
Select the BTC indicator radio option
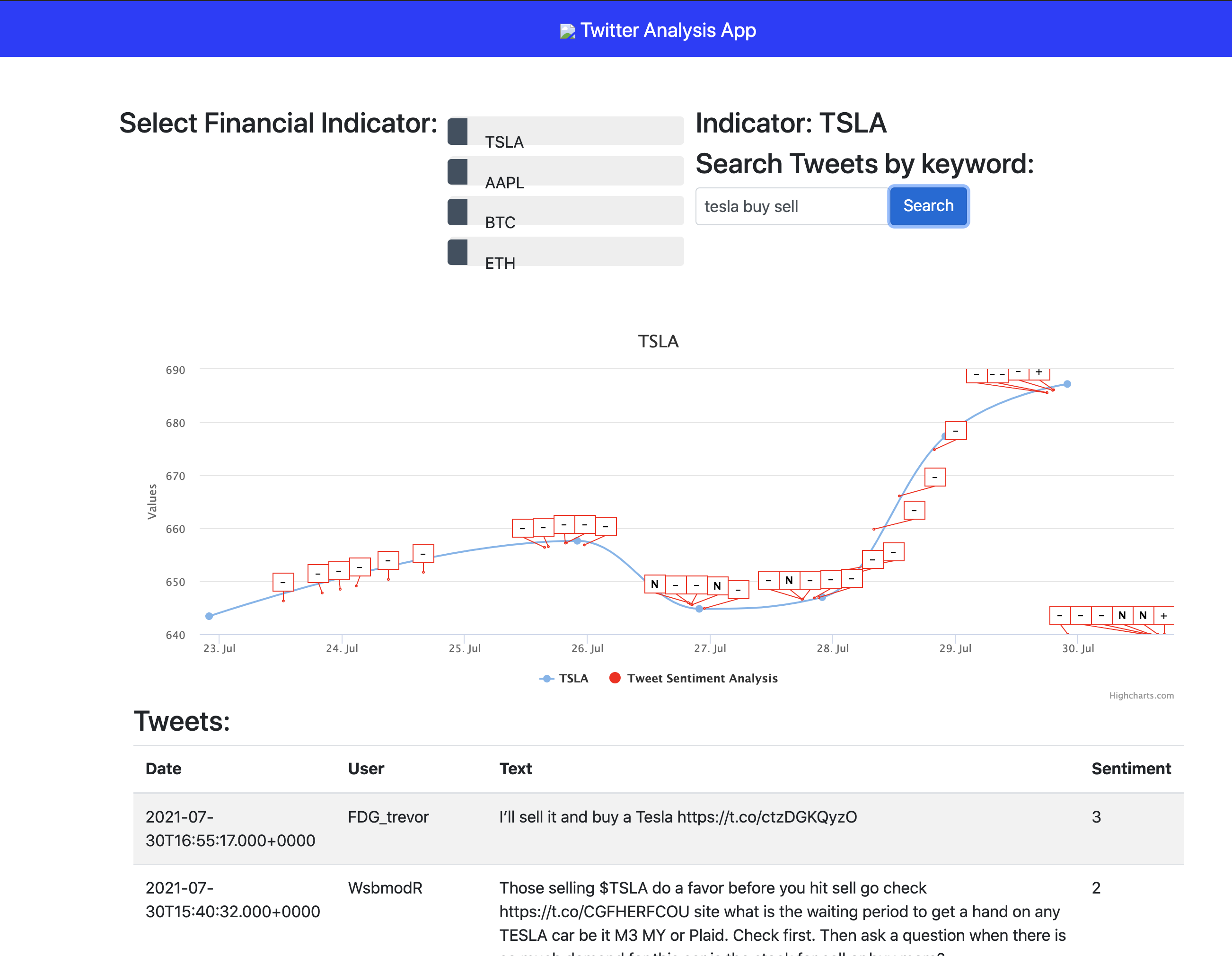(458, 212)
